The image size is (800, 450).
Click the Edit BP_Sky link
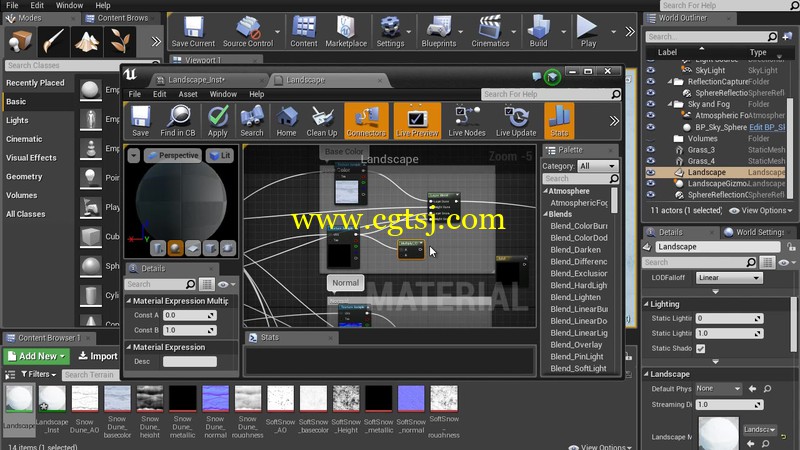[767, 127]
